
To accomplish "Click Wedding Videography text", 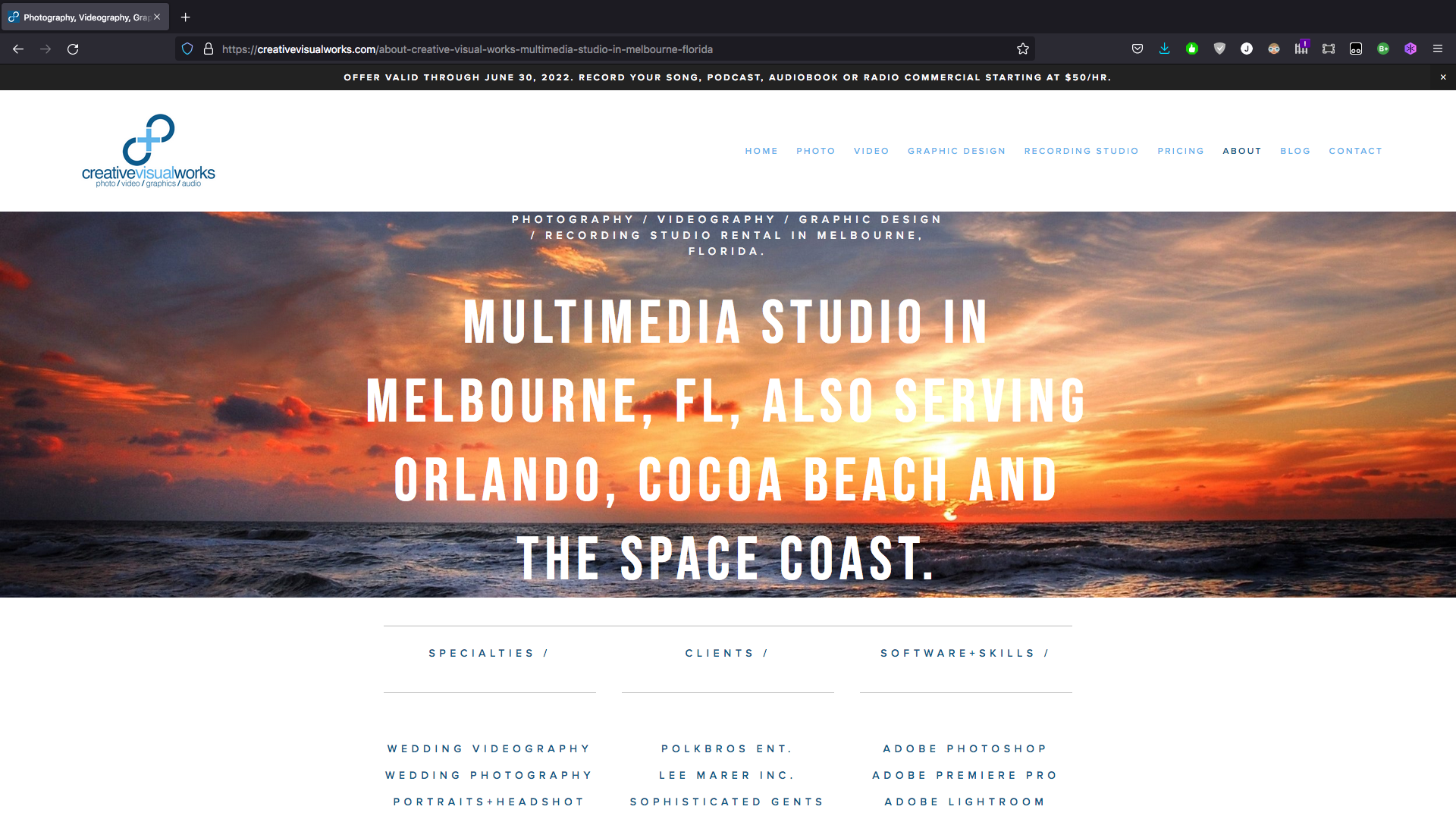I will click(x=489, y=748).
